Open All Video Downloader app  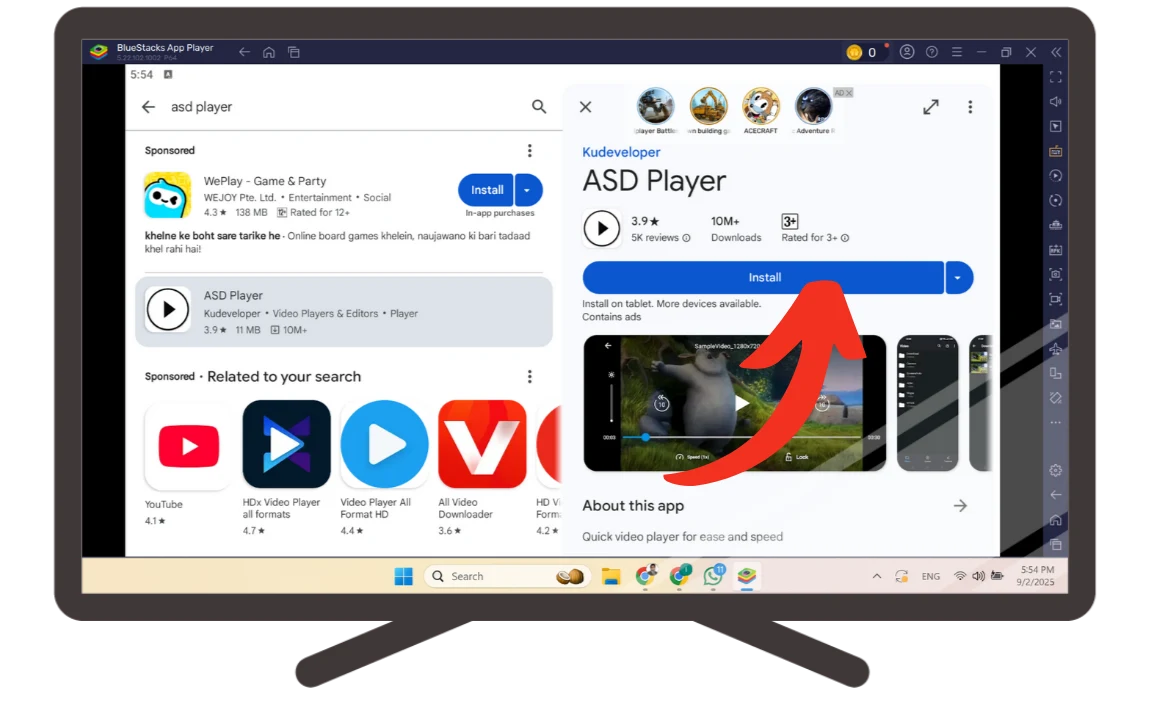[482, 444]
